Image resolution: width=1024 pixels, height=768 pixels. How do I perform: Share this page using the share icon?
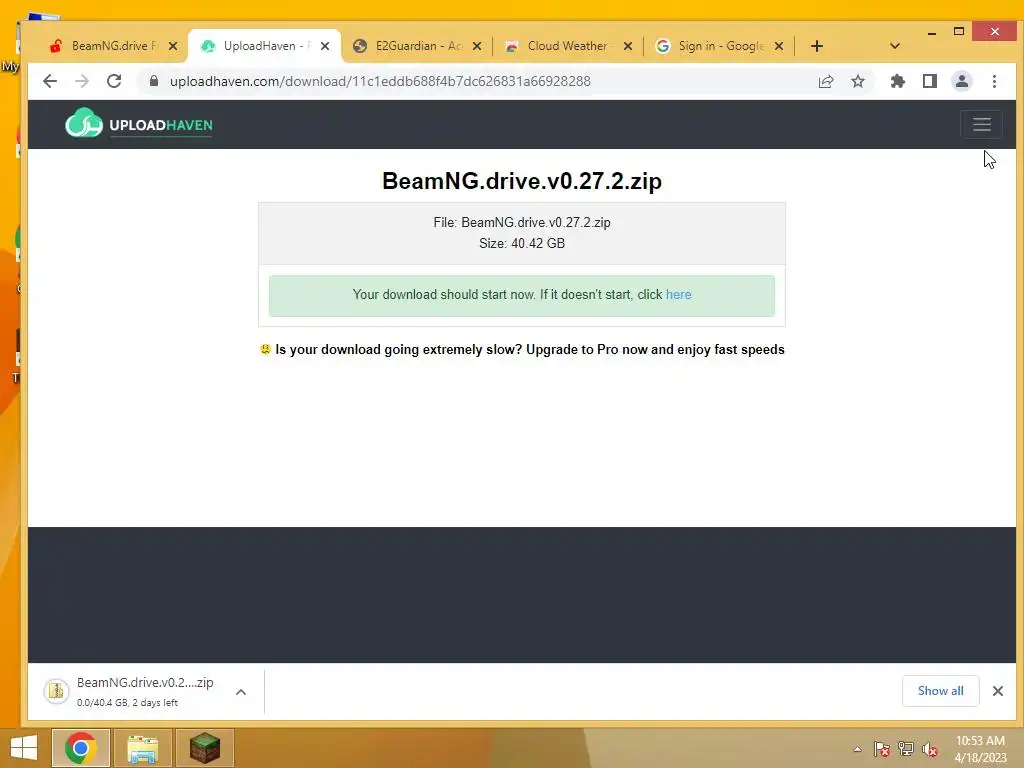point(825,81)
